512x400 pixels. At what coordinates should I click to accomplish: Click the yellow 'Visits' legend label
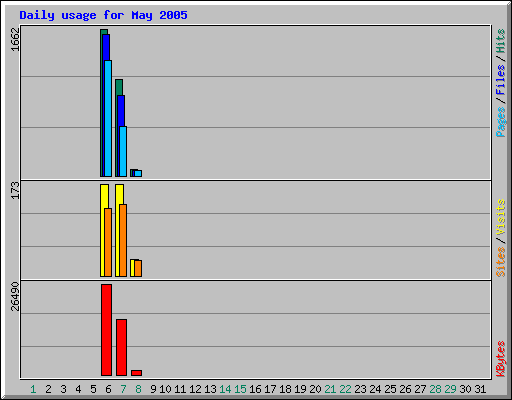click(x=501, y=218)
